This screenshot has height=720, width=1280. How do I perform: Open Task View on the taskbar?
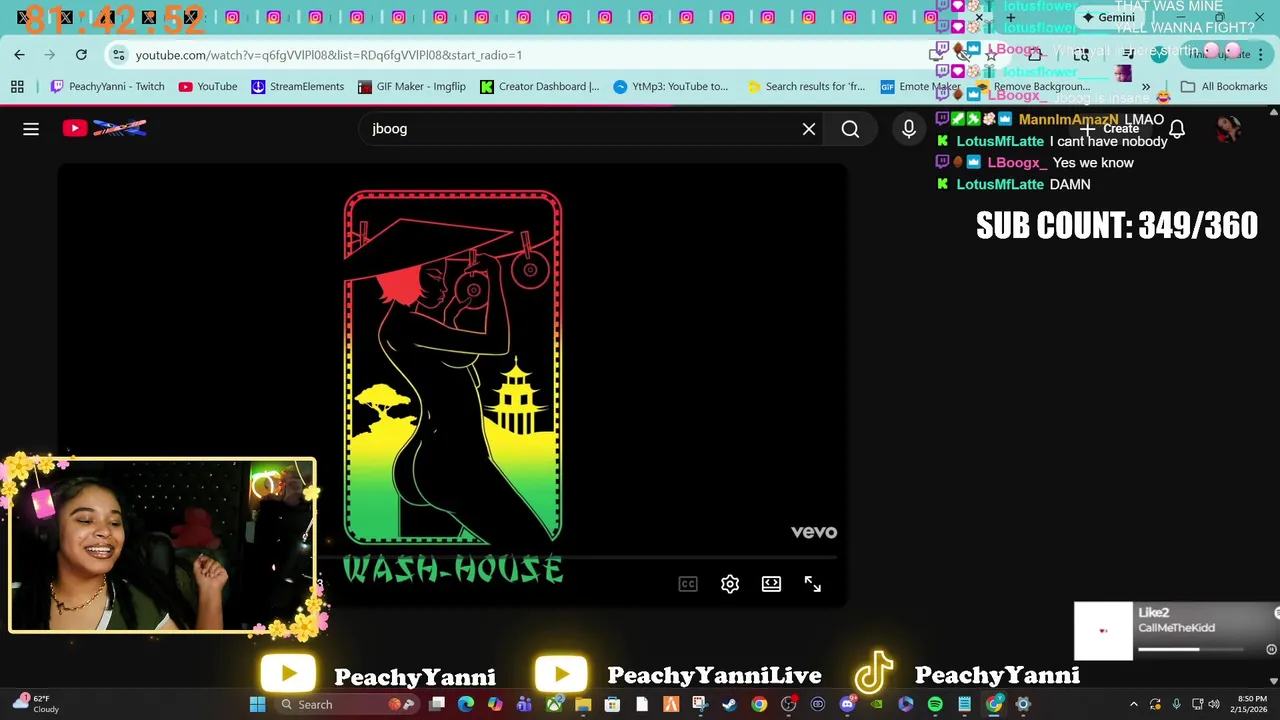(x=437, y=705)
